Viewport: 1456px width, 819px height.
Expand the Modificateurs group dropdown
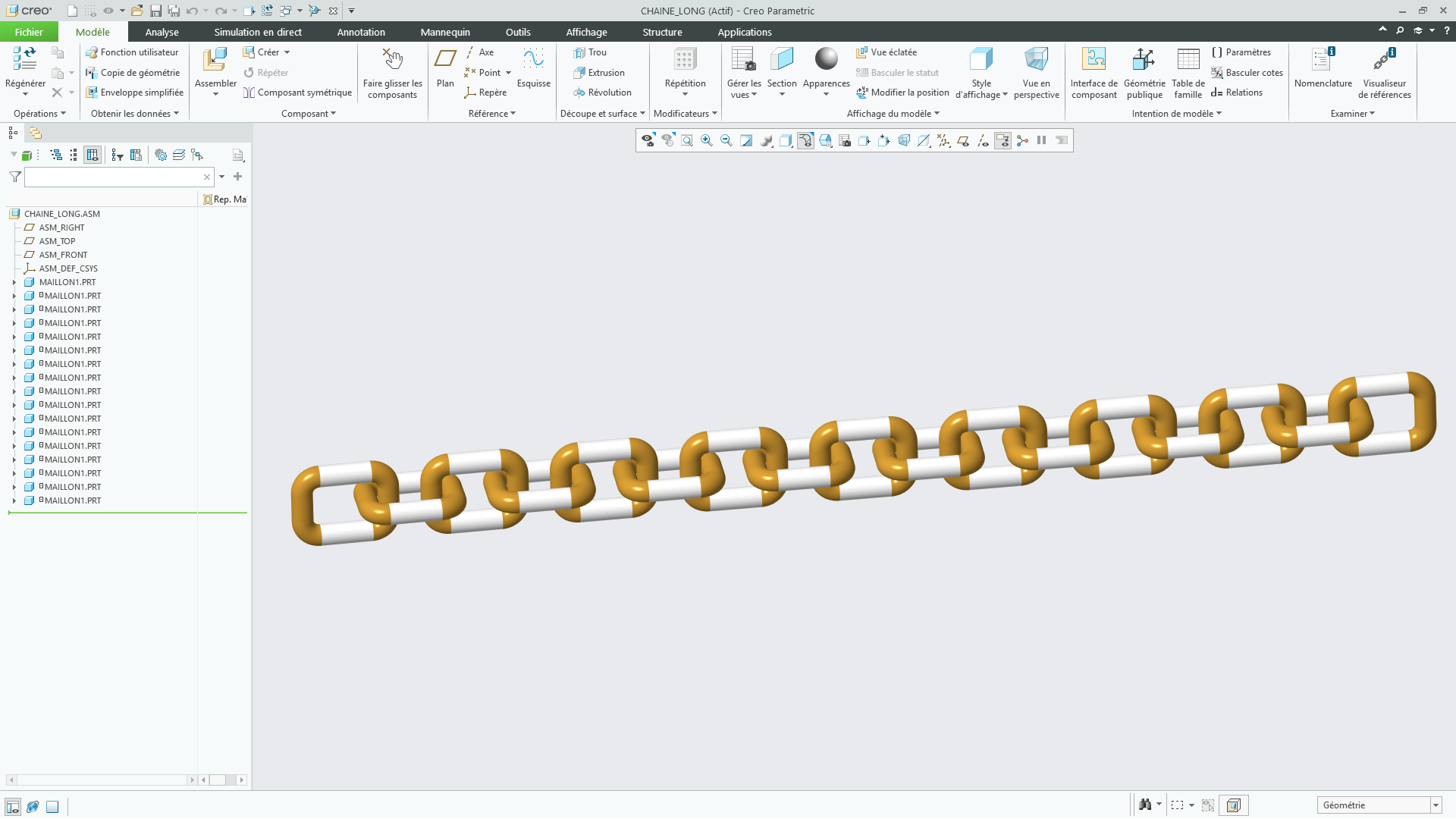tap(685, 114)
